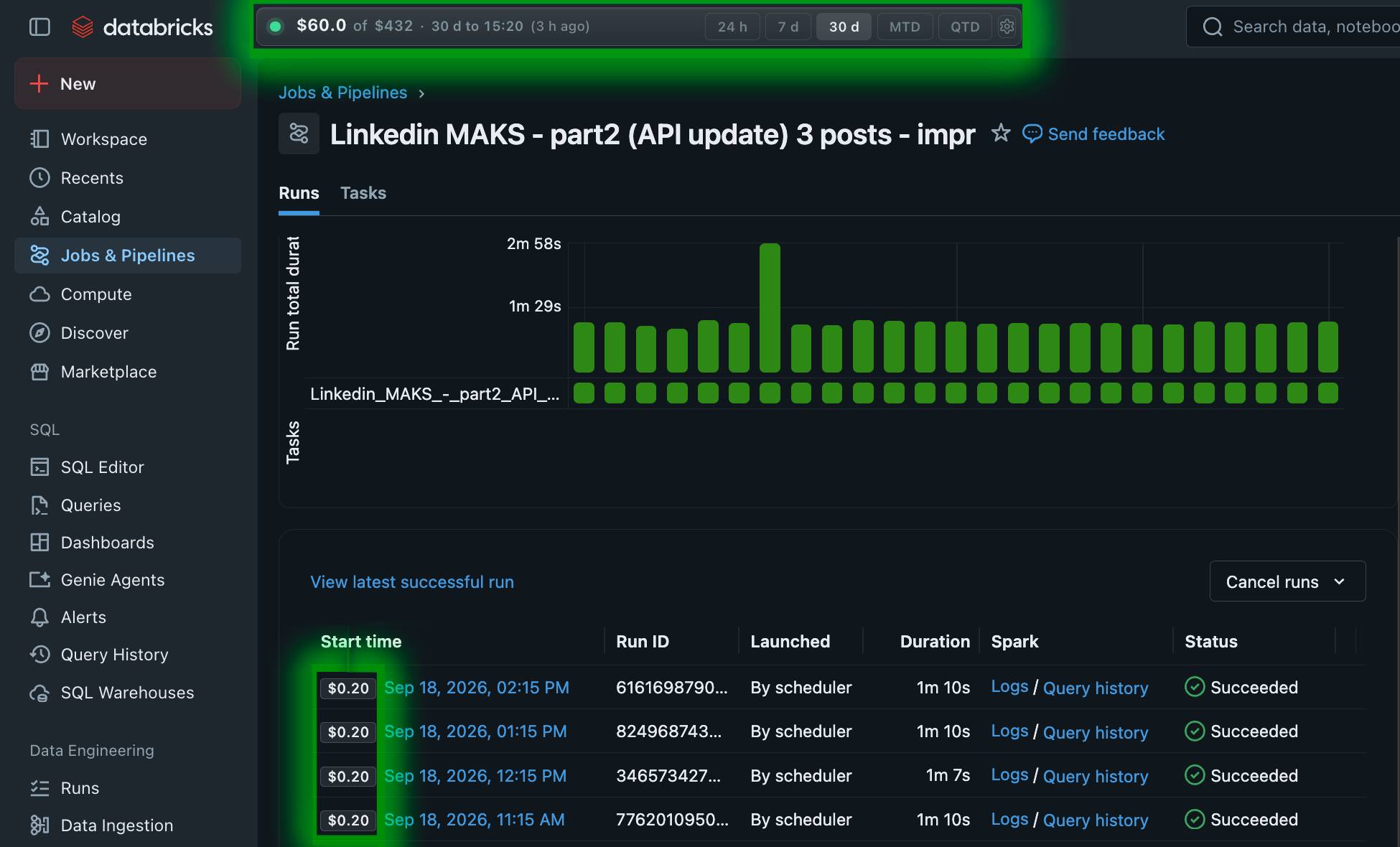Screen dimensions: 1400x847
Task: Click the success check icon for 01:15 PM run
Action: pos(1195,731)
